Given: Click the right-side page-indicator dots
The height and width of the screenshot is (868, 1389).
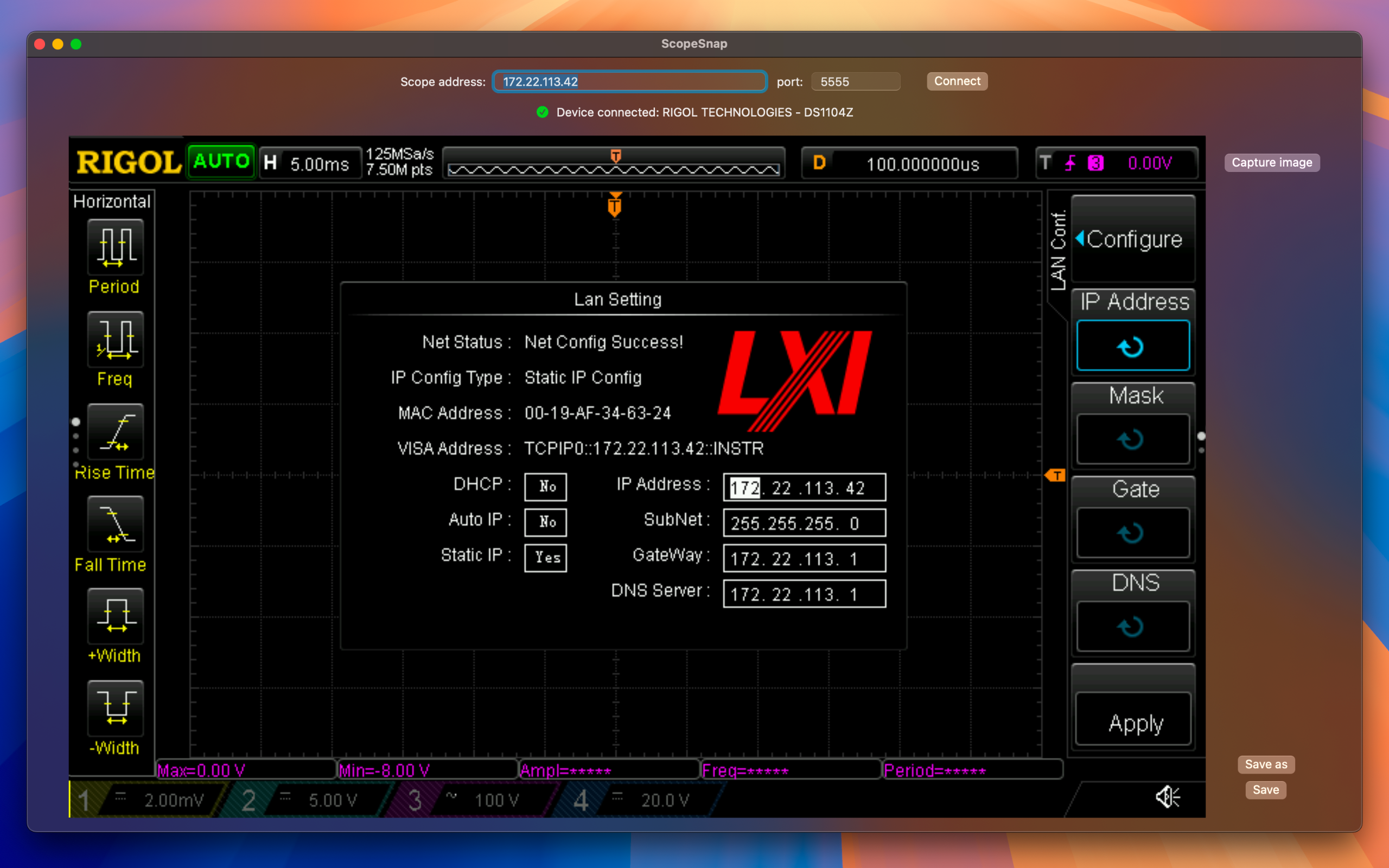Looking at the screenshot, I should (x=1201, y=443).
